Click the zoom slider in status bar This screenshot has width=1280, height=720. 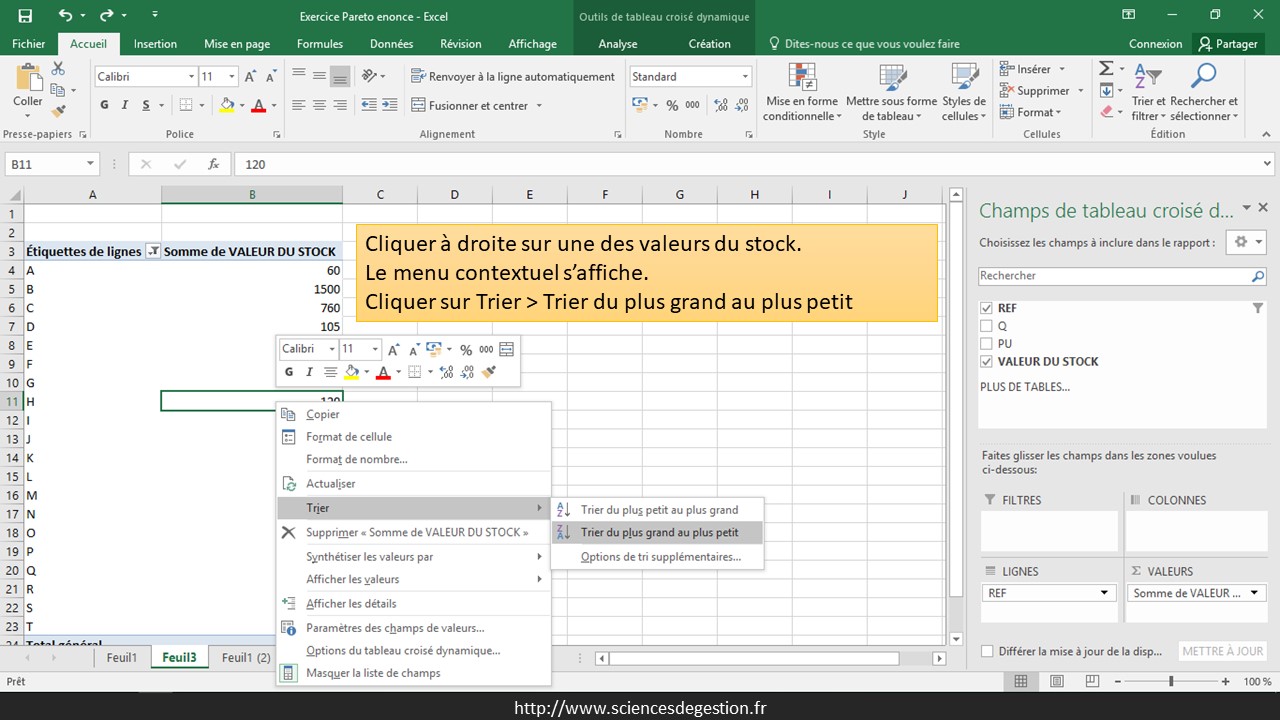(1171, 681)
